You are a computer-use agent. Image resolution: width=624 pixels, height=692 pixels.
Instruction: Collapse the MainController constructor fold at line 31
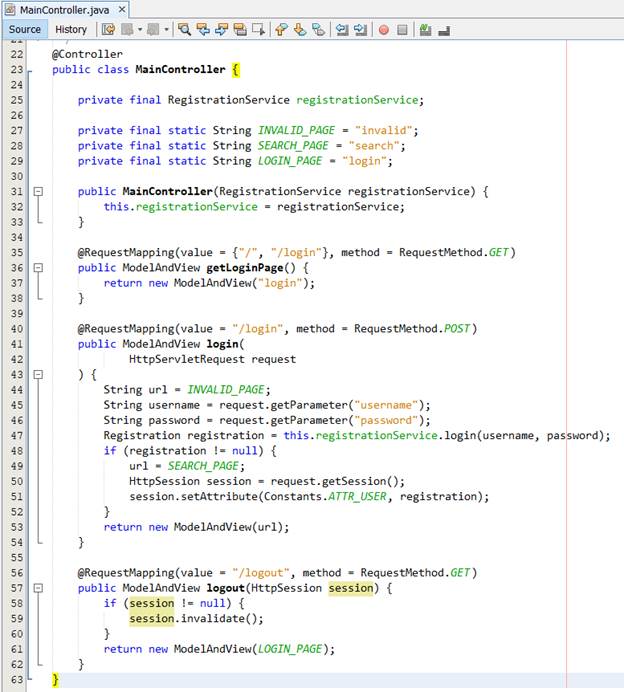38,192
